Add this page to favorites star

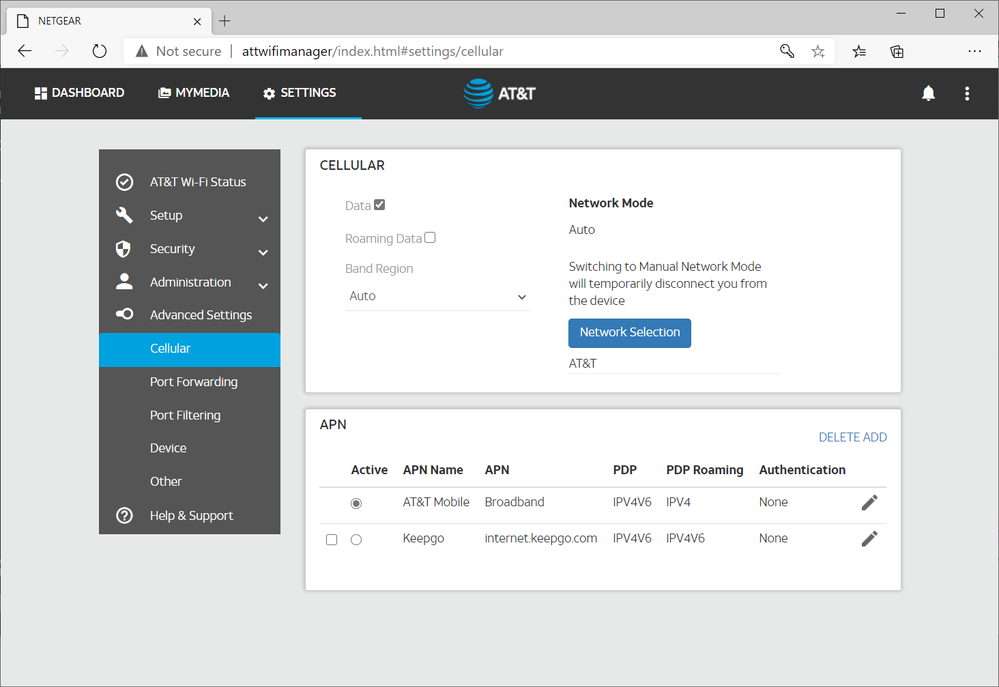click(x=818, y=51)
